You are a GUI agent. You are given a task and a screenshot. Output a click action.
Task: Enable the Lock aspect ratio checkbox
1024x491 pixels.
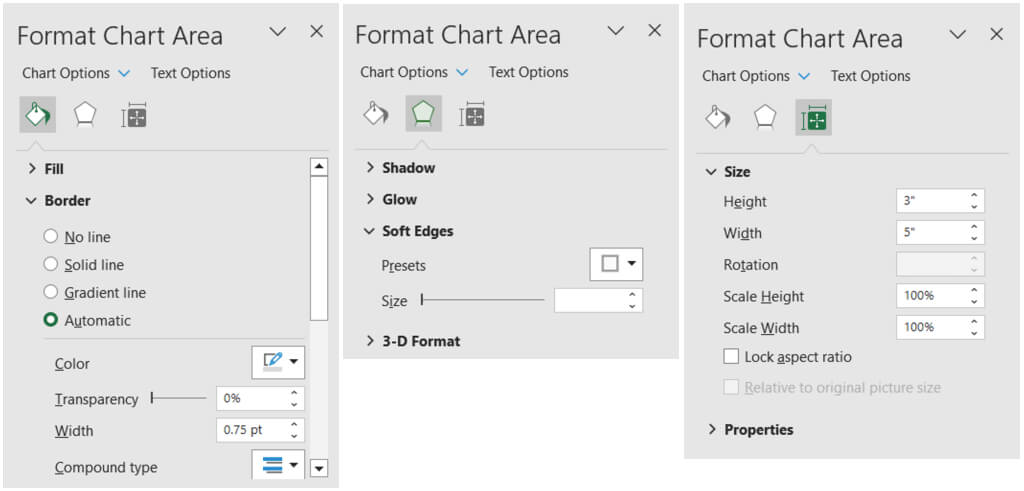pos(731,357)
